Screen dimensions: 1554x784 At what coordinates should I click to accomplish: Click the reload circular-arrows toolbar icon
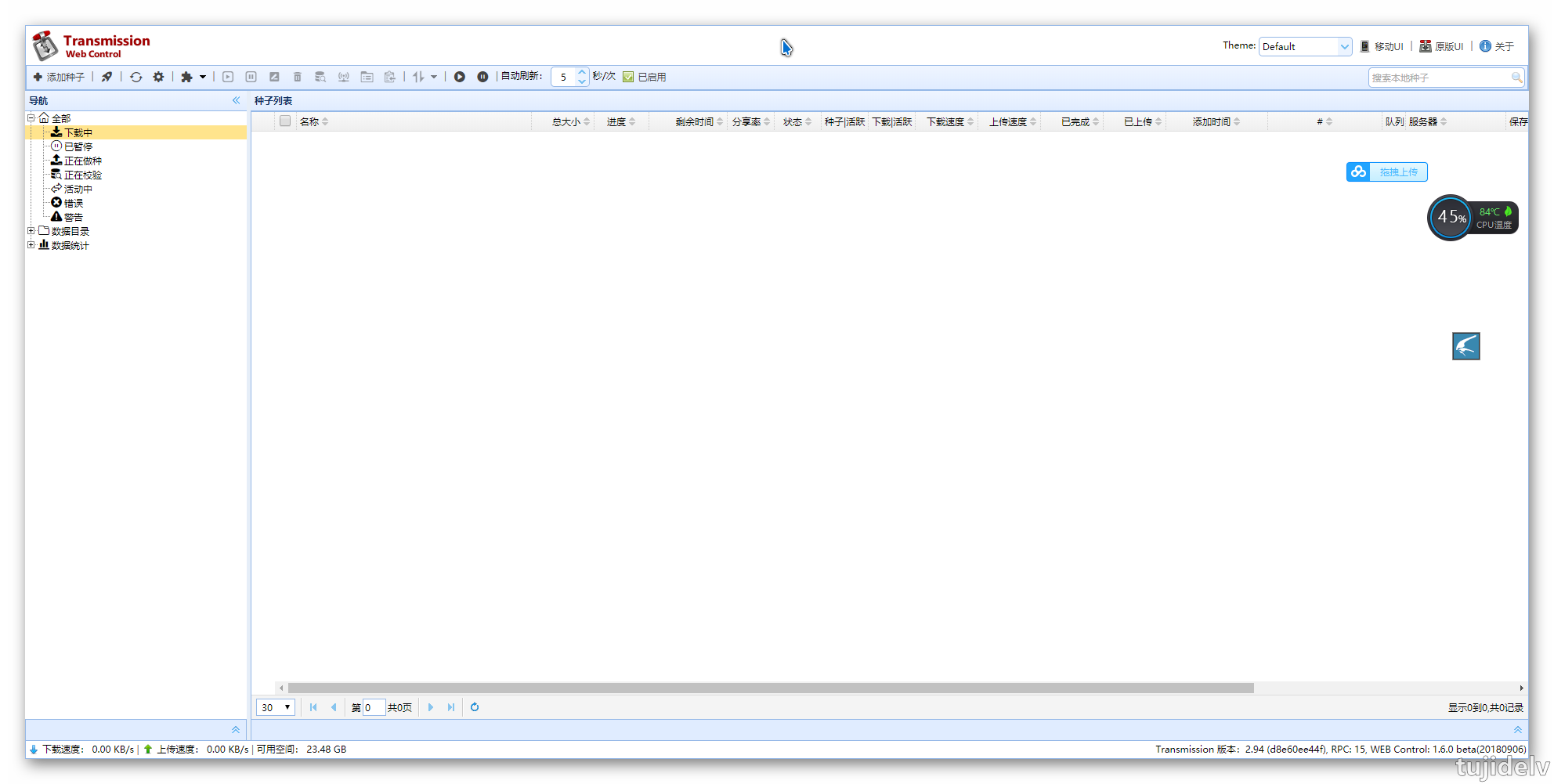pyautogui.click(x=136, y=77)
